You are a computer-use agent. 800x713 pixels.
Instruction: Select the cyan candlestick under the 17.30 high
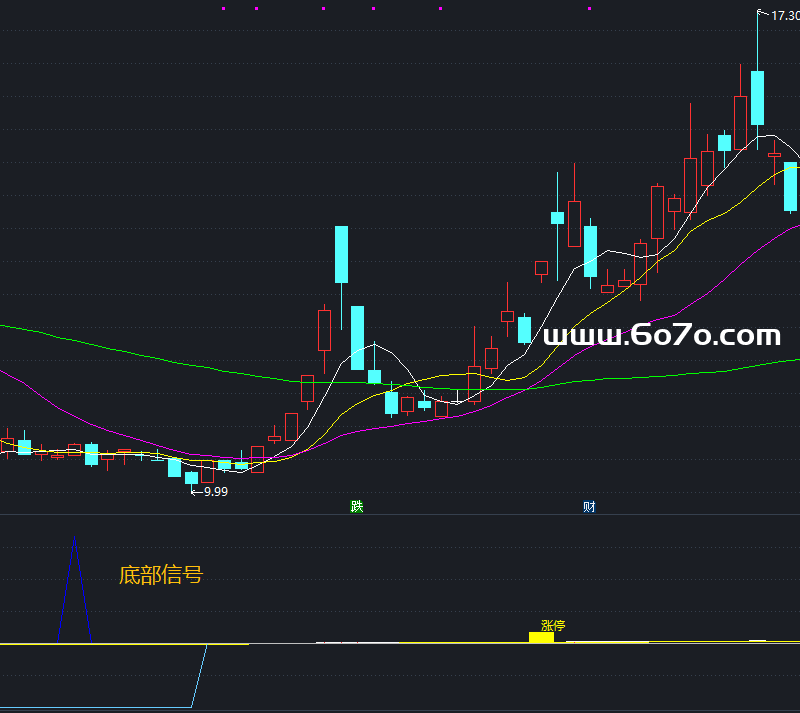point(757,97)
